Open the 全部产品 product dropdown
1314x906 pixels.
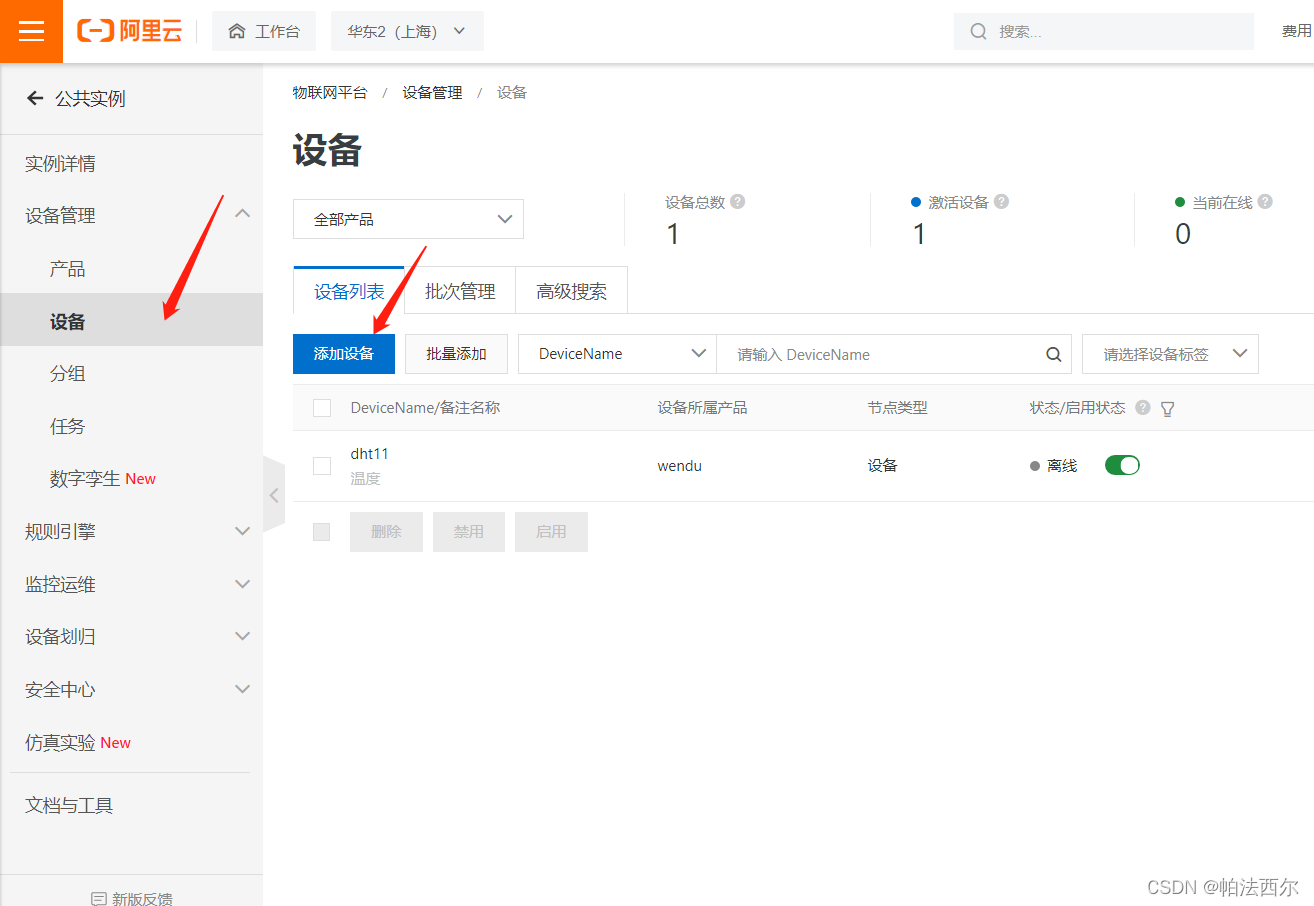[408, 219]
